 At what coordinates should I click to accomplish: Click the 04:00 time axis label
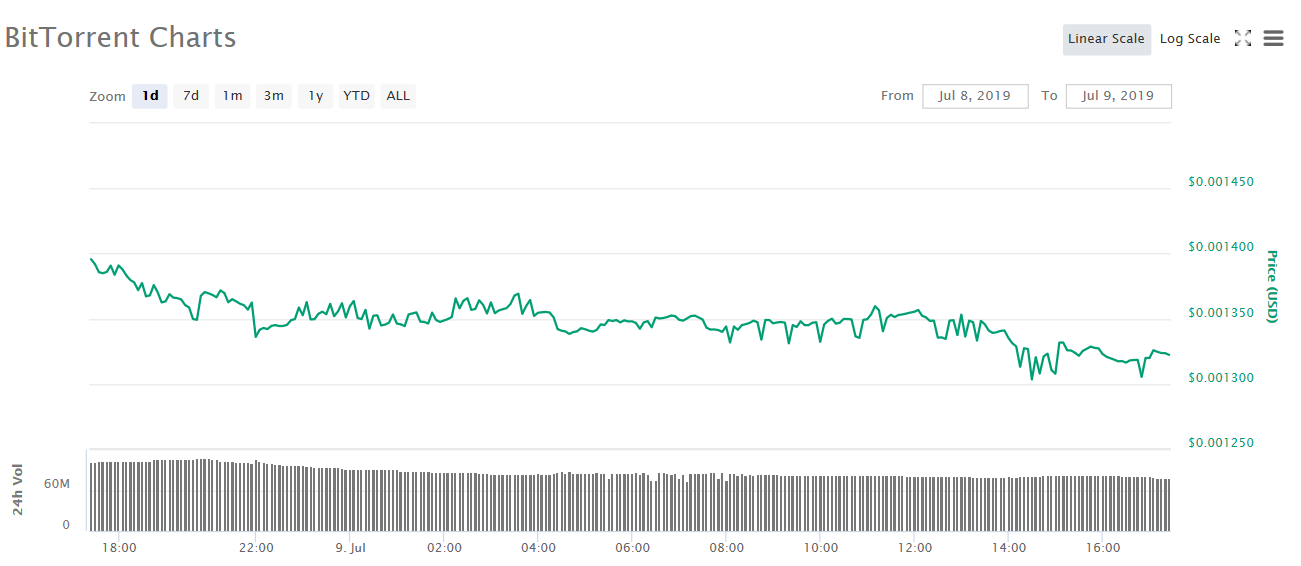[x=538, y=547]
